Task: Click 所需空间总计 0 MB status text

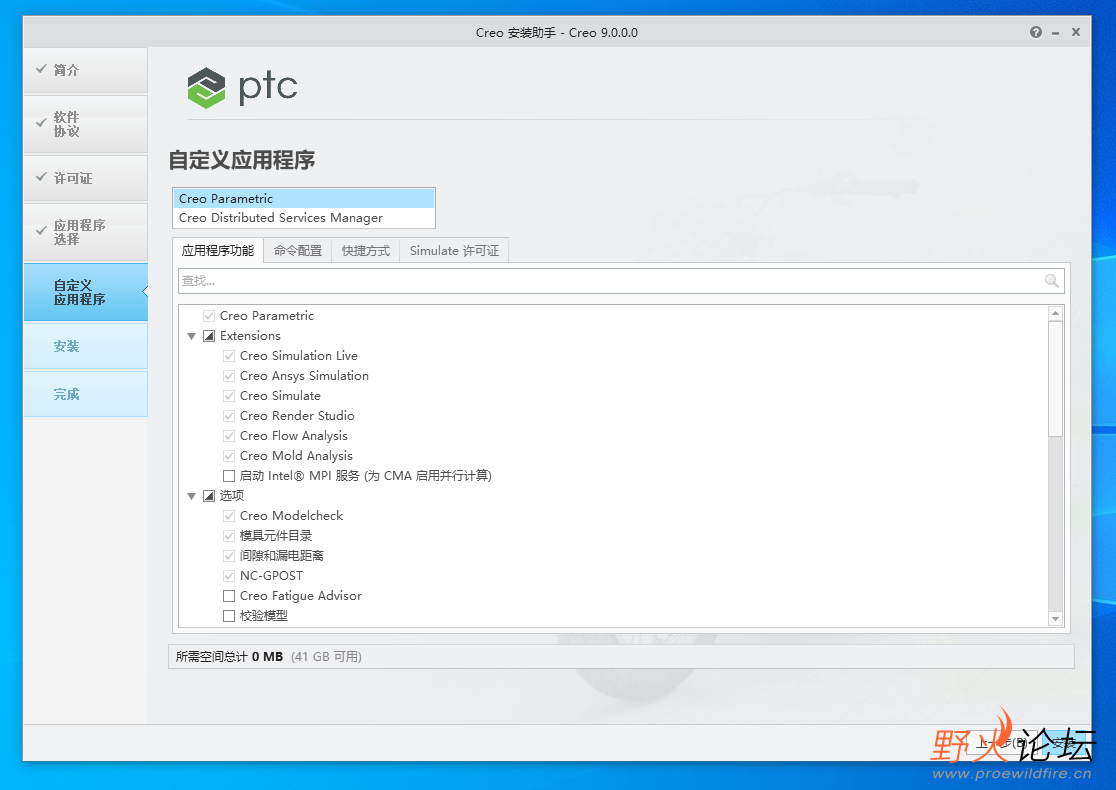Action: pyautogui.click(x=229, y=656)
